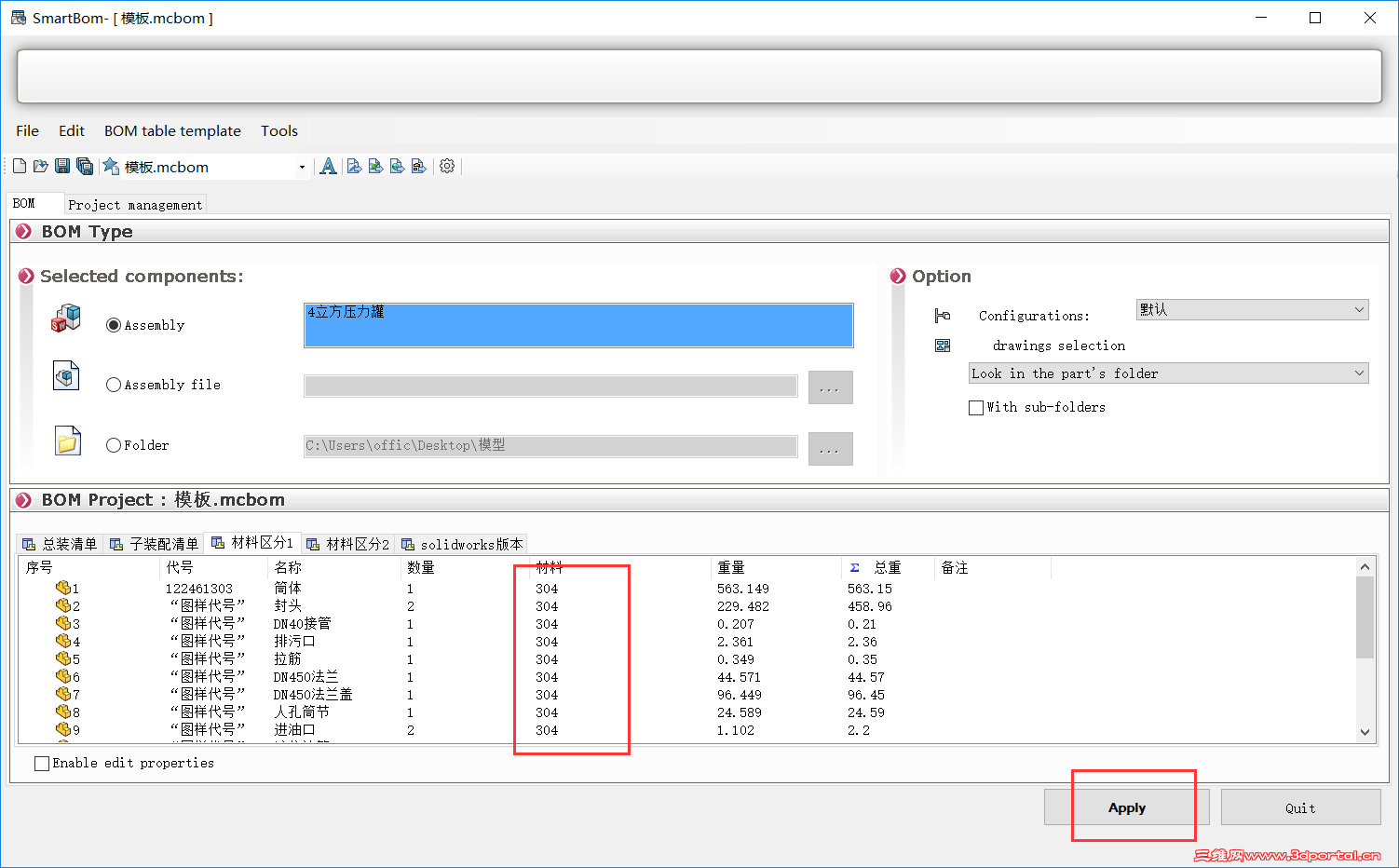Click the star template icon in toolbar

coord(111,167)
